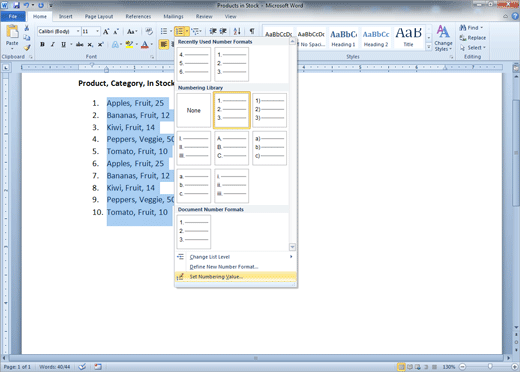Image resolution: width=520 pixels, height=372 pixels.
Task: Click the Cut scissors icon
Action: pos(27,28)
